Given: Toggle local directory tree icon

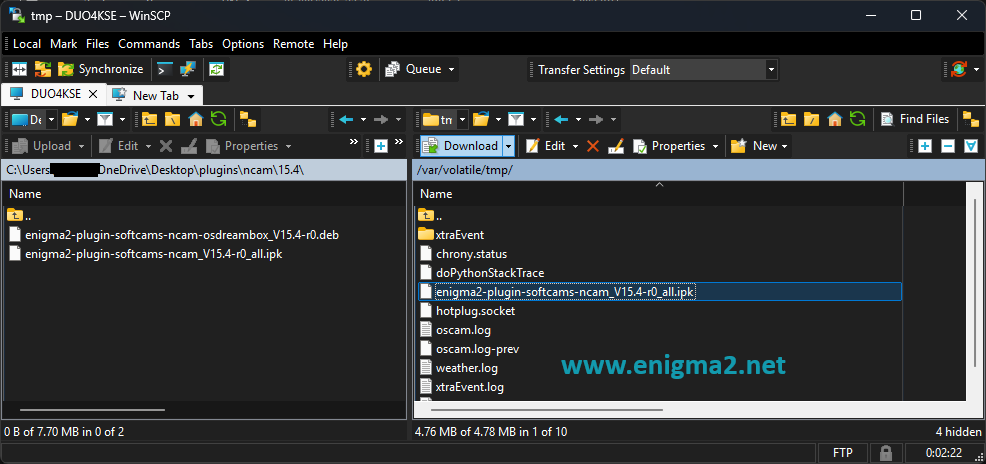Looking at the screenshot, I should [248, 119].
